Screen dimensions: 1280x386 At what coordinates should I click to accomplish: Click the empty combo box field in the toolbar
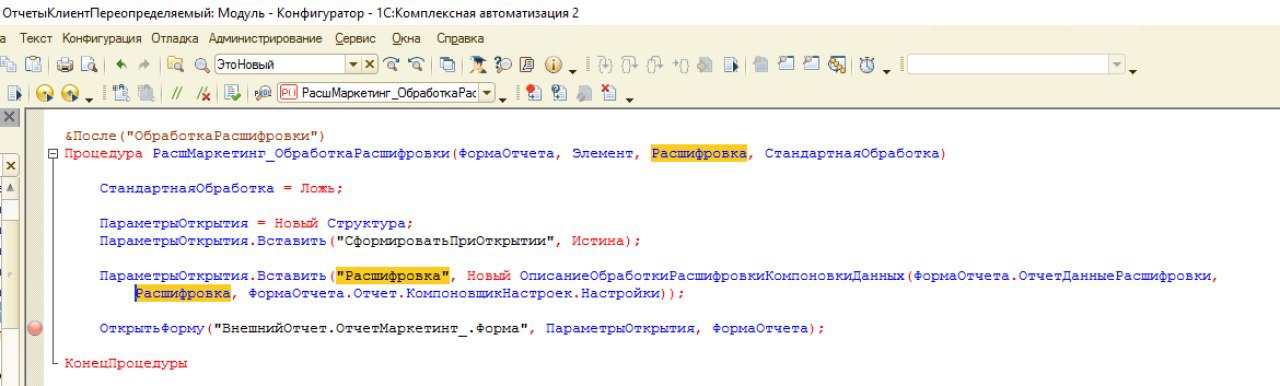(1008, 65)
